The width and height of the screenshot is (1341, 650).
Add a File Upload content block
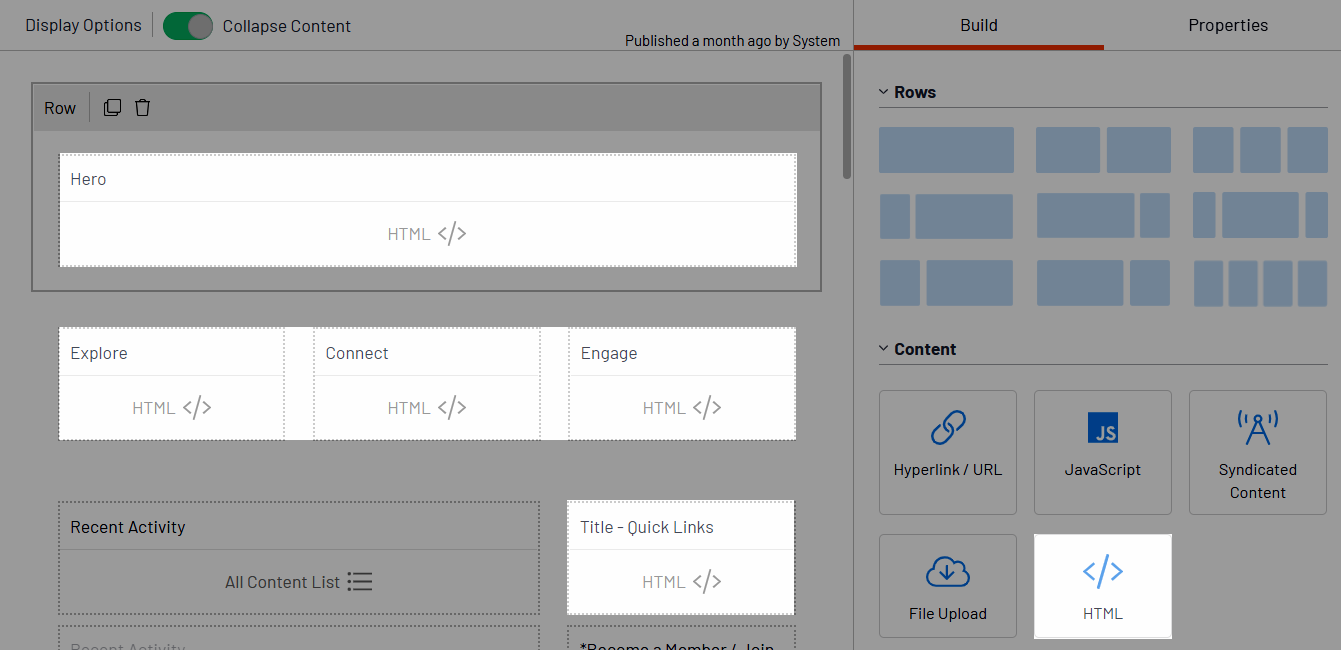[948, 586]
